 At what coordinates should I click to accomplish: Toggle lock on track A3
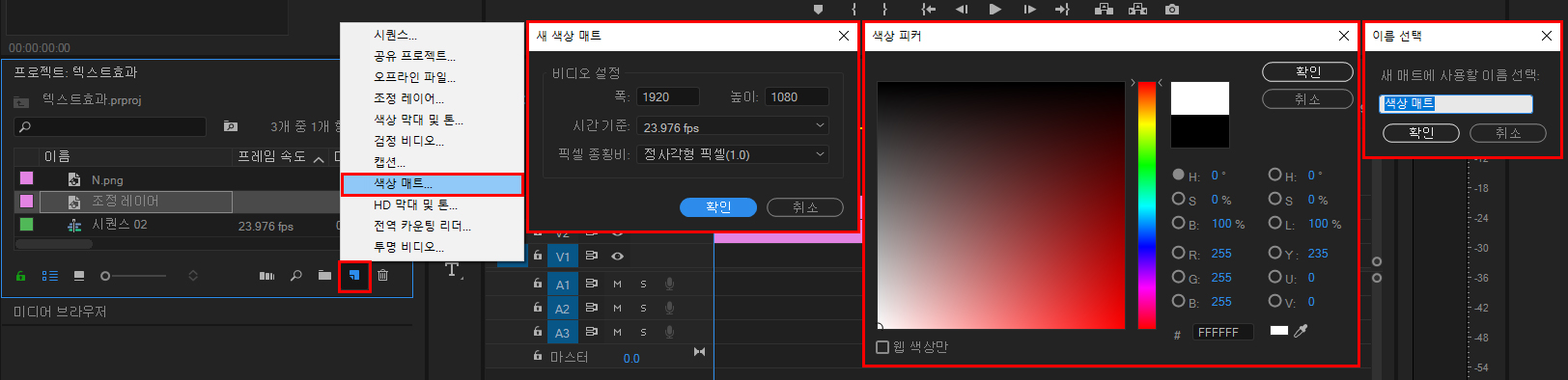(x=538, y=332)
